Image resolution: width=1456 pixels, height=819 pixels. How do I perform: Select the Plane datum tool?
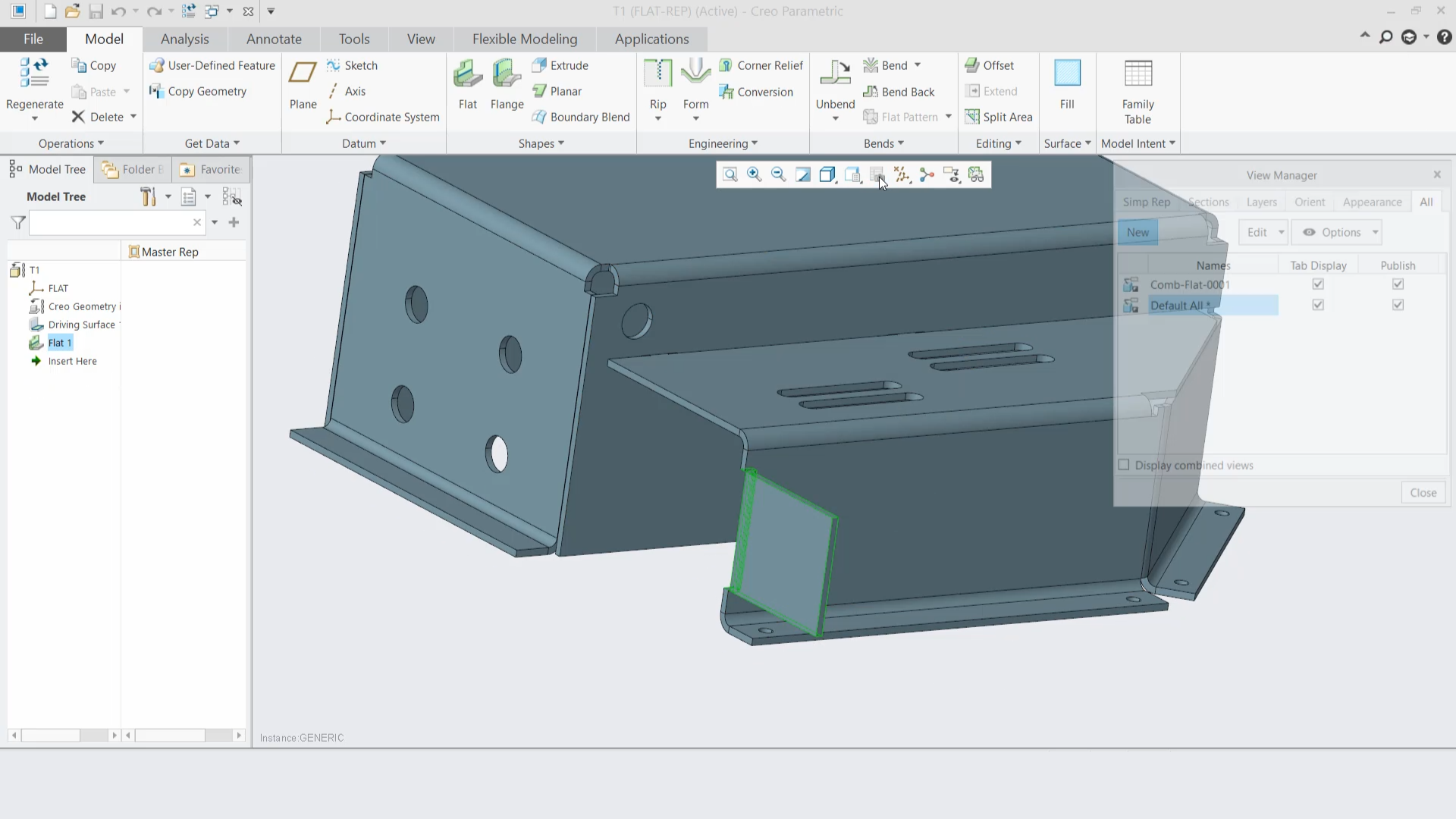pyautogui.click(x=303, y=84)
